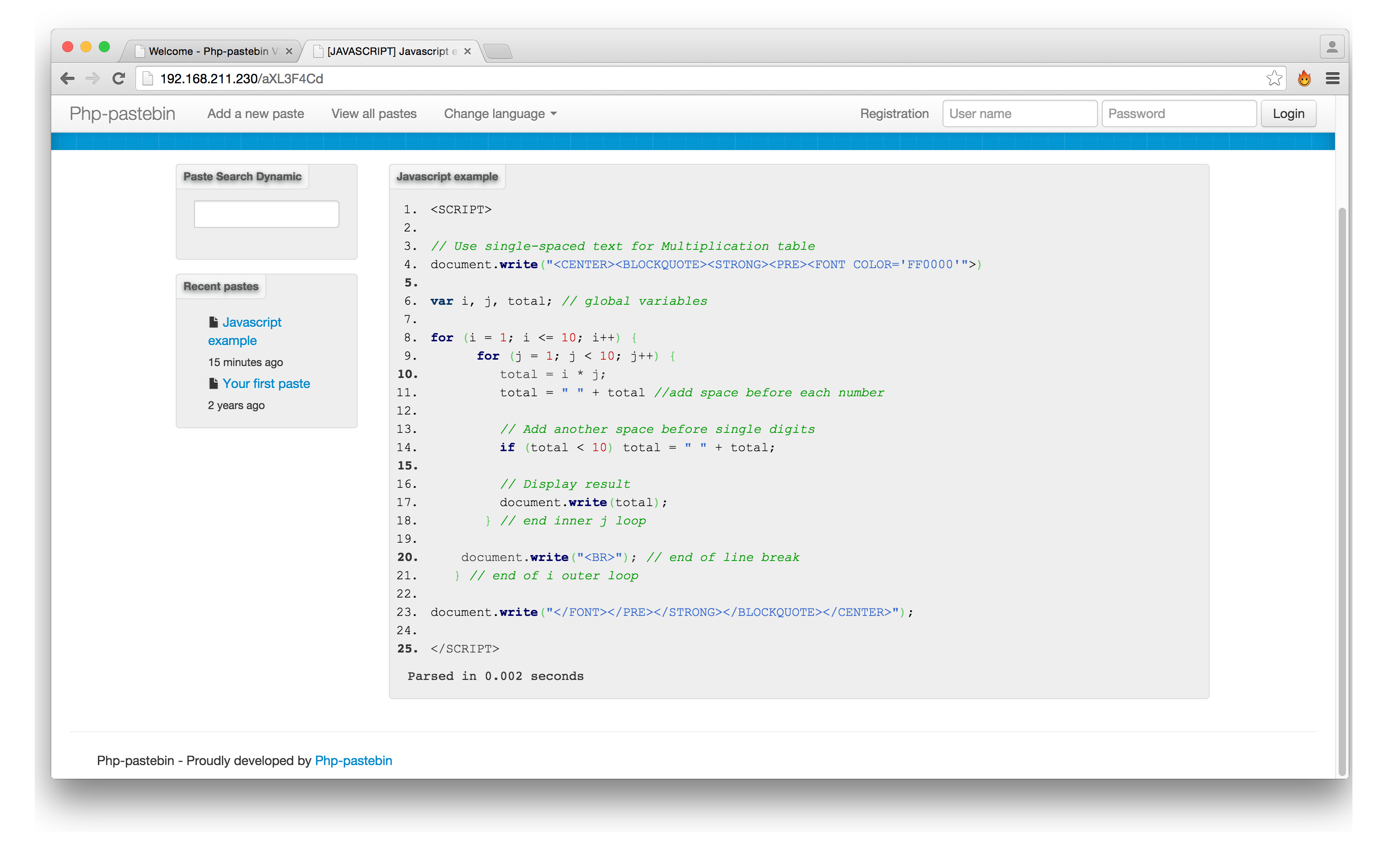The height and width of the screenshot is (852, 1400).
Task: Focus the User name field
Action: [x=1020, y=113]
